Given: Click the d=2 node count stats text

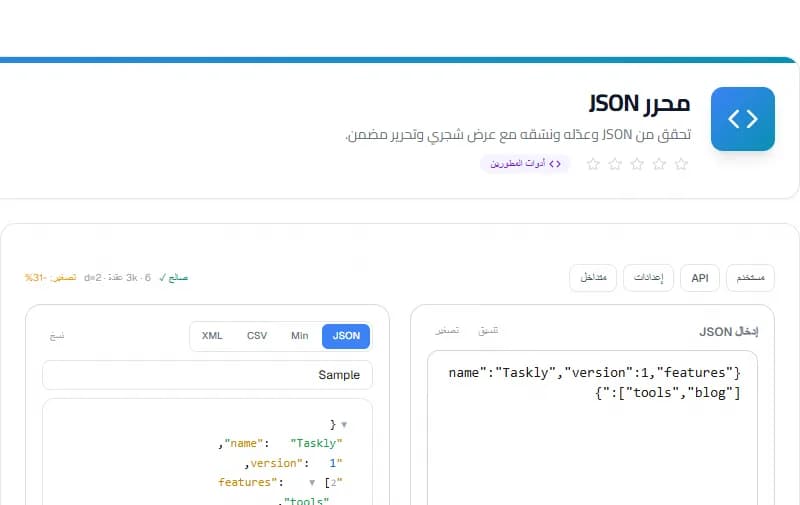Looking at the screenshot, I should [117, 277].
